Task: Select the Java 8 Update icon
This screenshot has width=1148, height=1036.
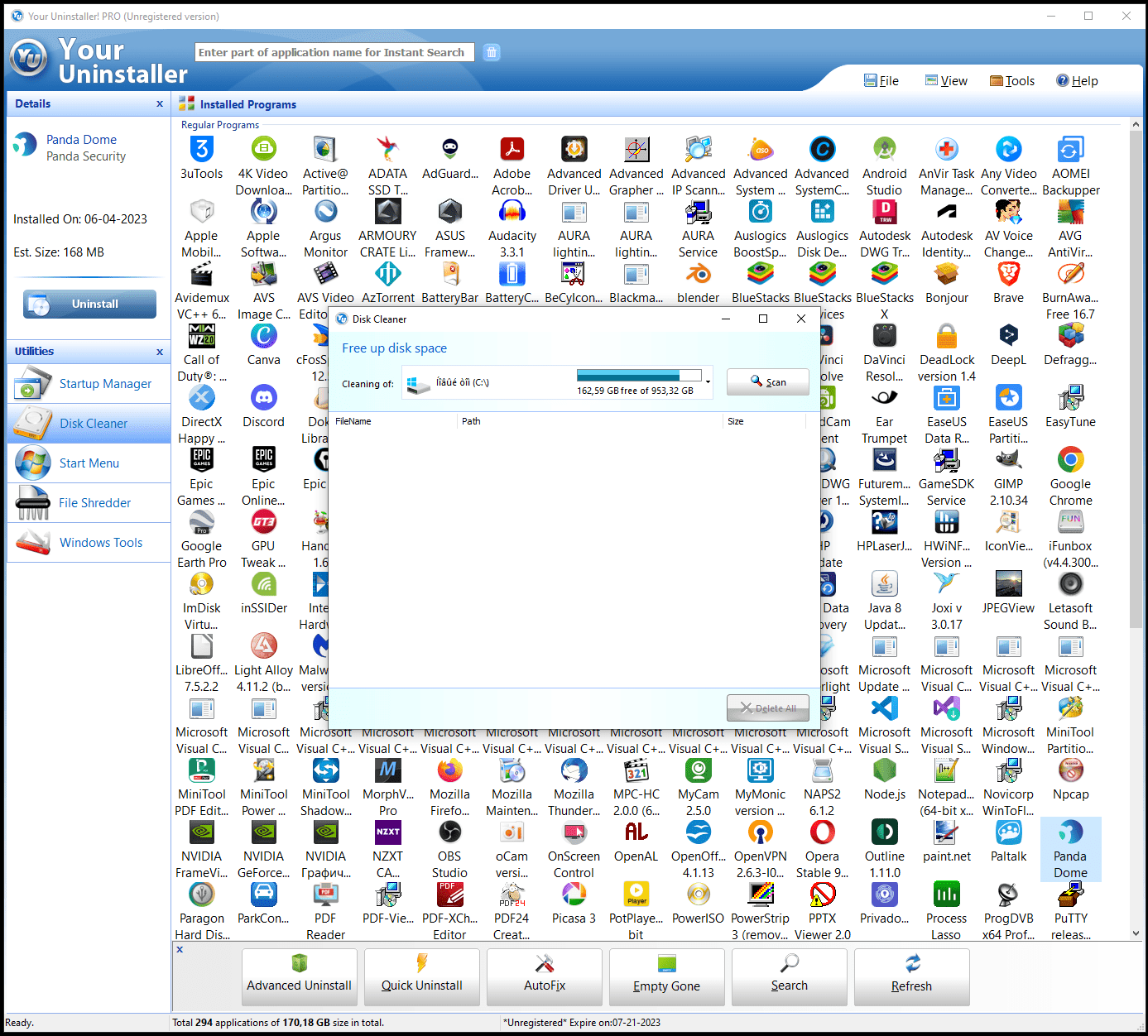Action: [885, 584]
